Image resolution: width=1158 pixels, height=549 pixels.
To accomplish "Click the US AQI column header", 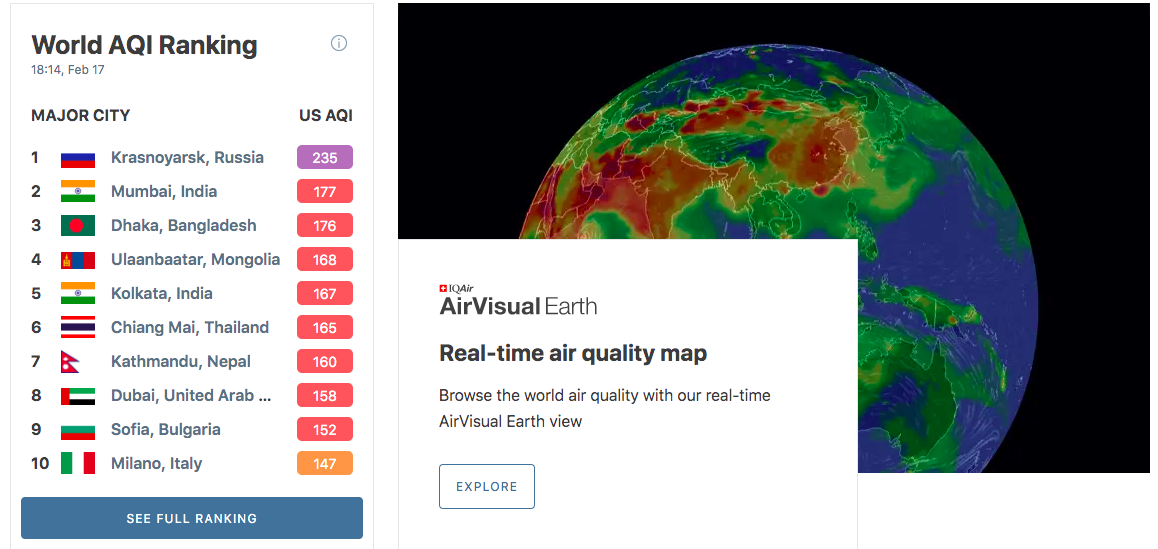I will (326, 115).
